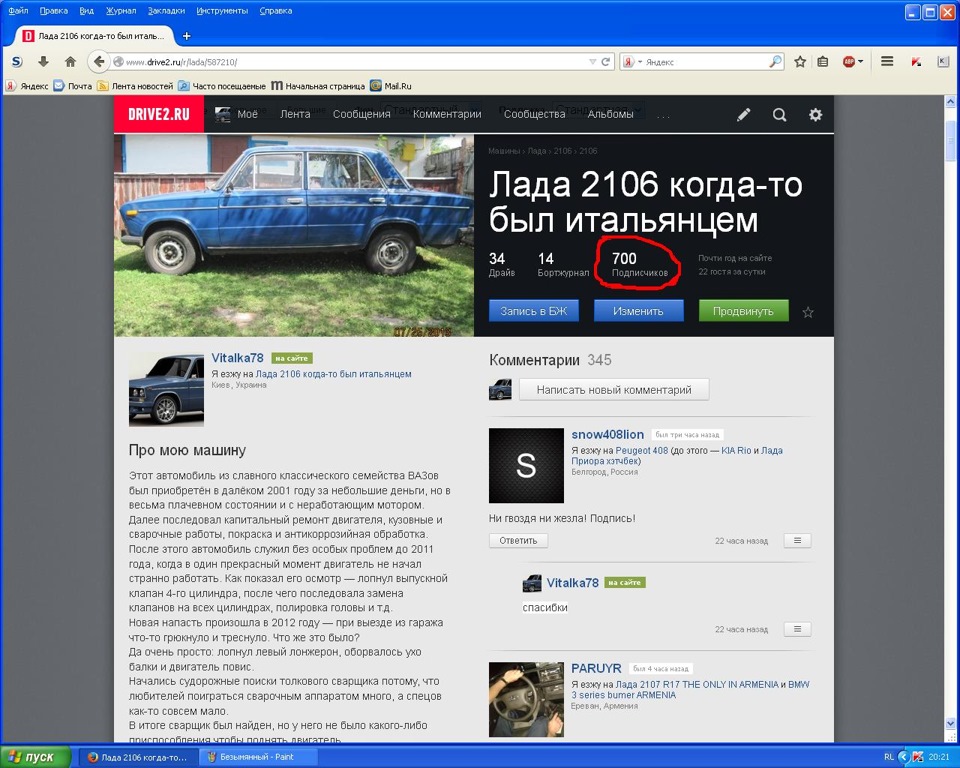Open Vitalka78 profile name link
This screenshot has width=960, height=768.
click(x=237, y=358)
